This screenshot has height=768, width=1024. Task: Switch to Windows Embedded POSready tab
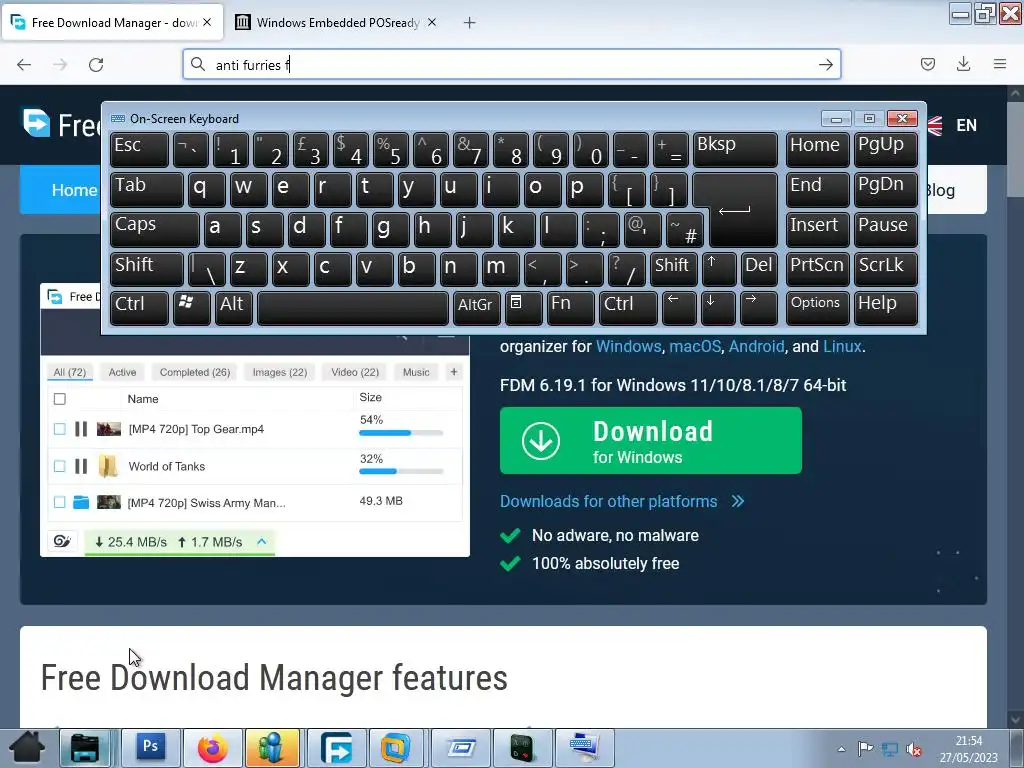point(336,23)
